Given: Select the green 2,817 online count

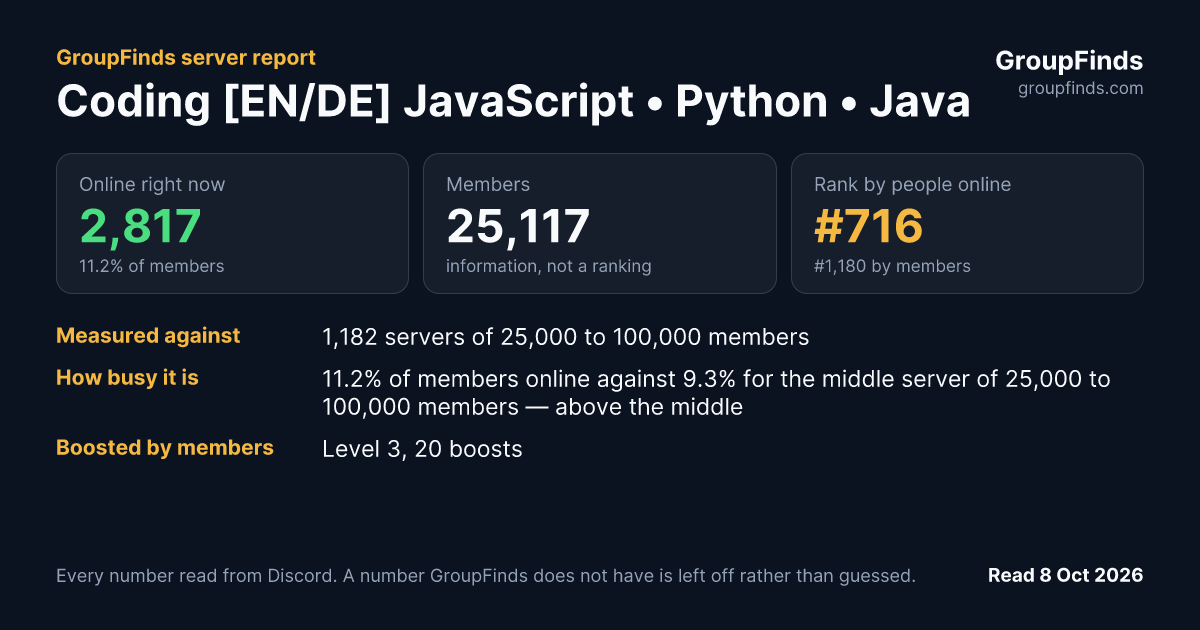Looking at the screenshot, I should click(140, 226).
